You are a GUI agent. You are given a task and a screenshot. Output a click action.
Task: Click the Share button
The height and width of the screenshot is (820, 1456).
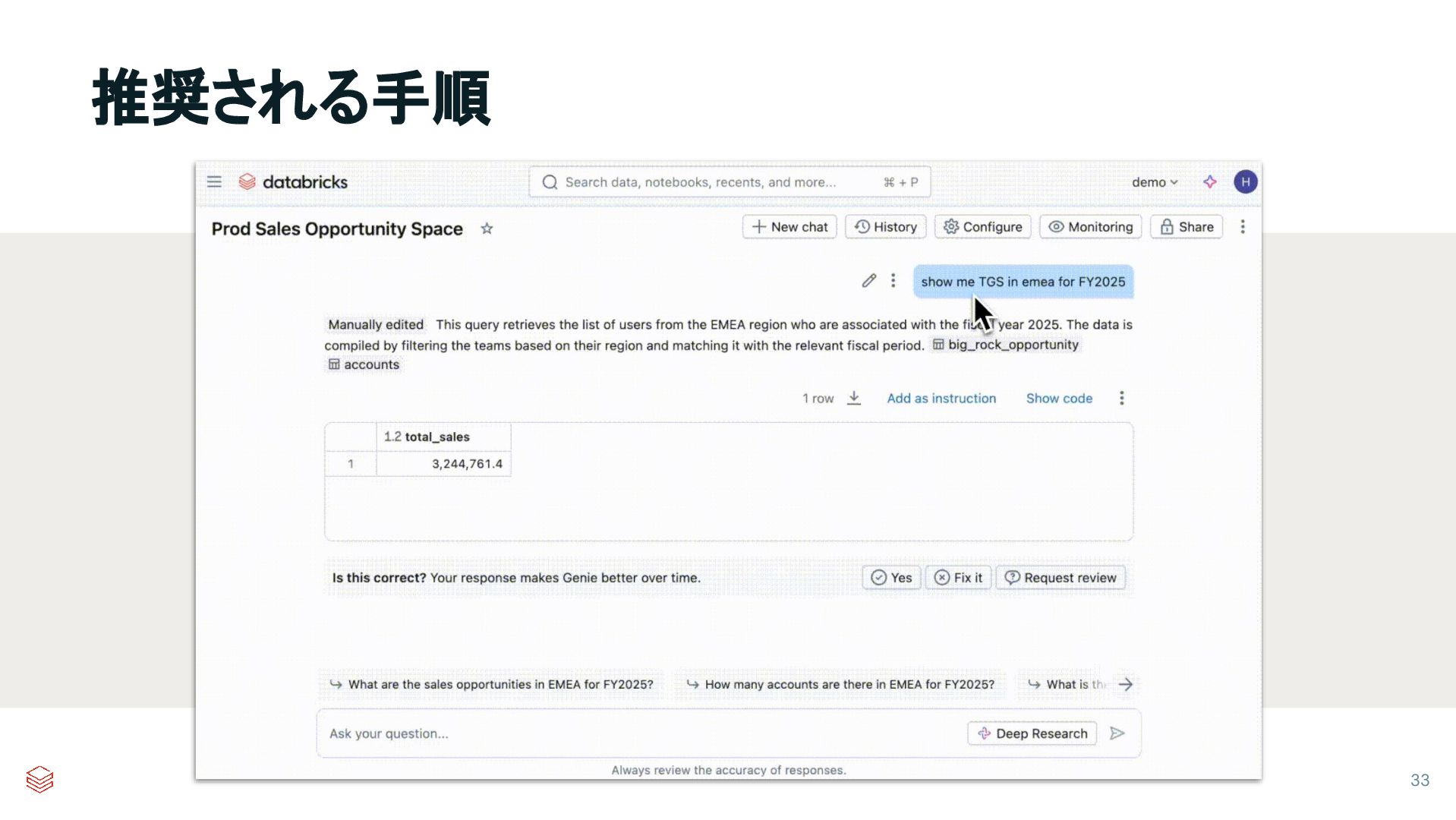[x=1187, y=227]
